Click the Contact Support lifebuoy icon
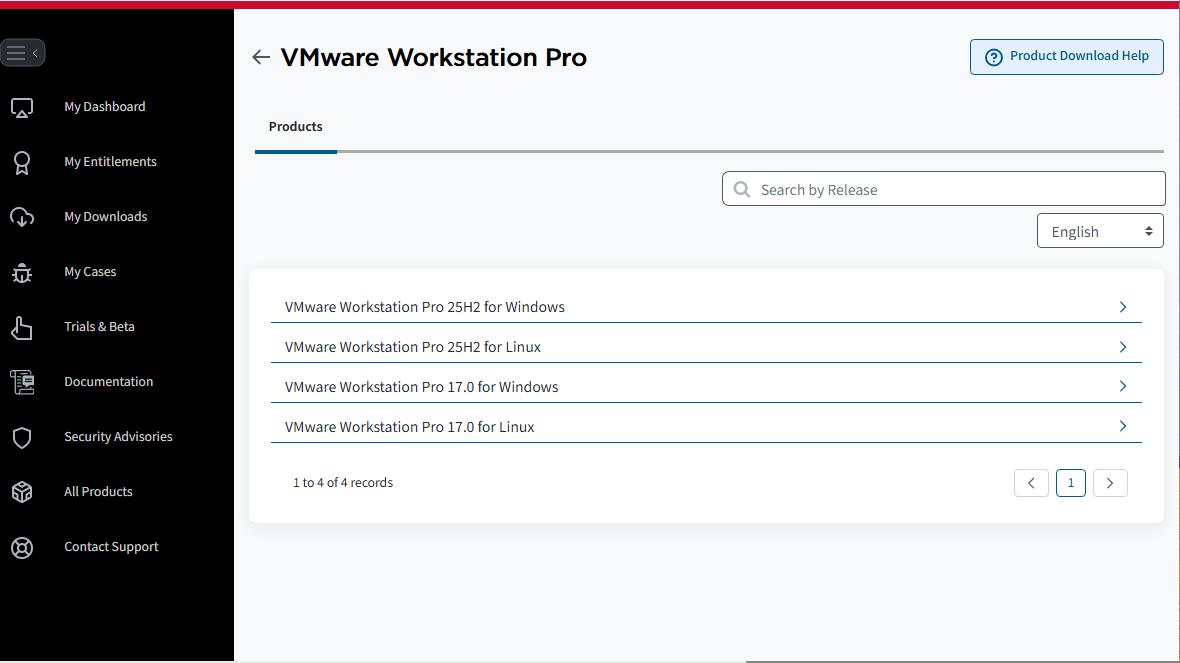This screenshot has height=663, width=1180. click(x=22, y=547)
